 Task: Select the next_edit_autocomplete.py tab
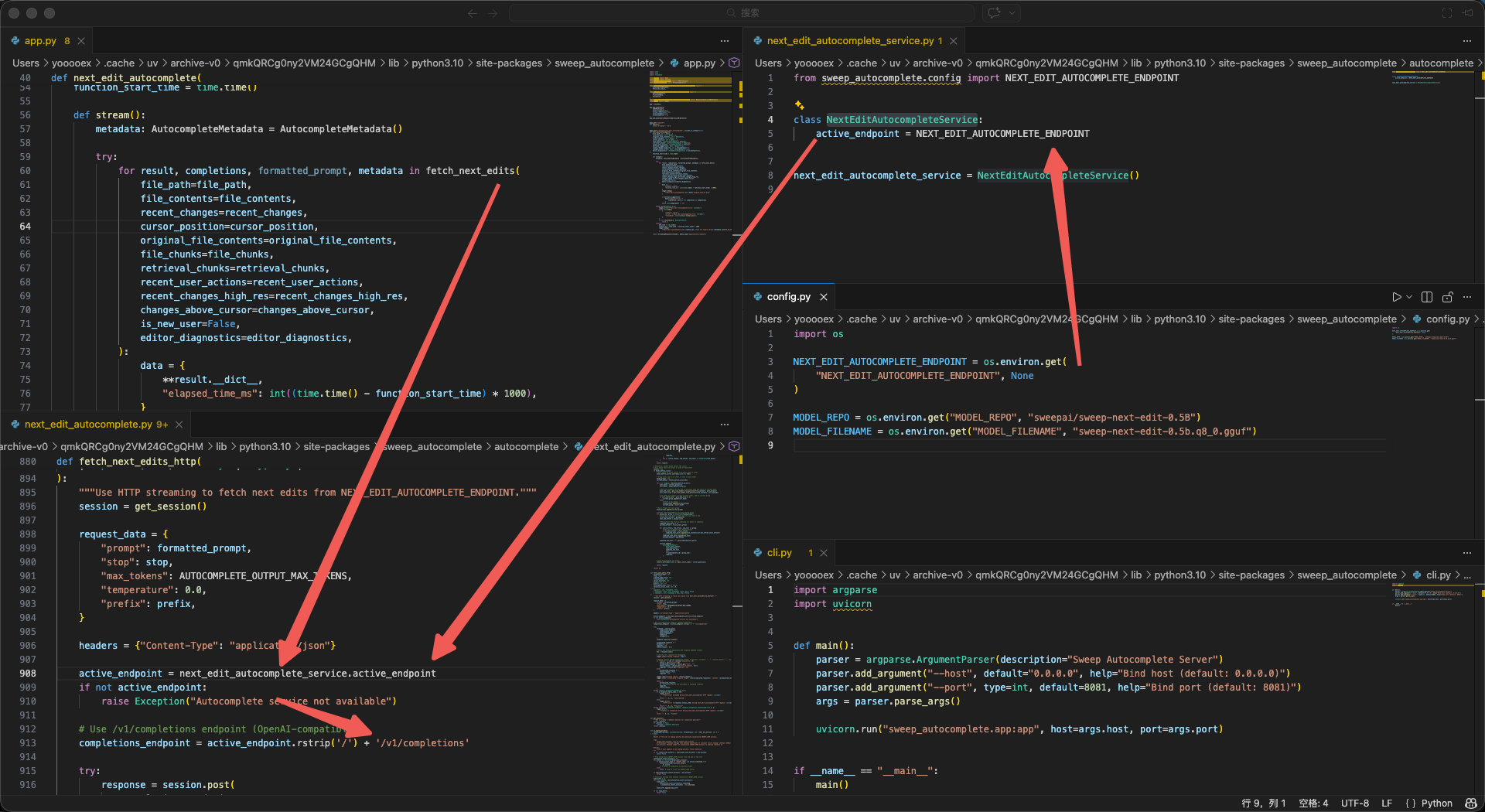coord(88,425)
